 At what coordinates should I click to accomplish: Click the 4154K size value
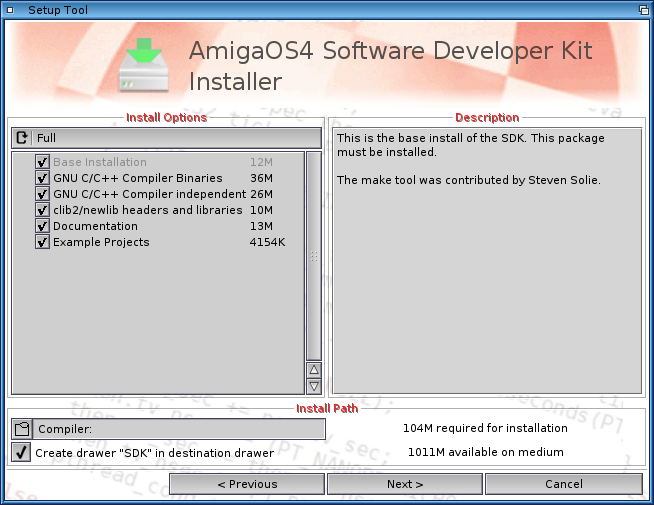[267, 242]
